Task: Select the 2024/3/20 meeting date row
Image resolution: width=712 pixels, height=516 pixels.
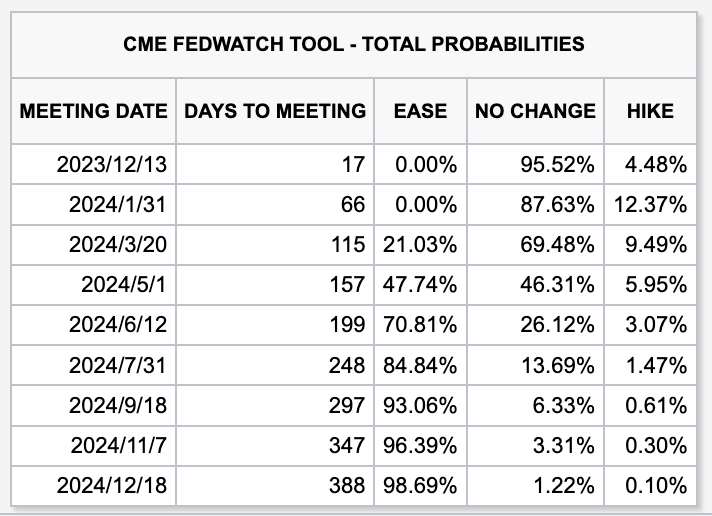Action: tap(118, 244)
